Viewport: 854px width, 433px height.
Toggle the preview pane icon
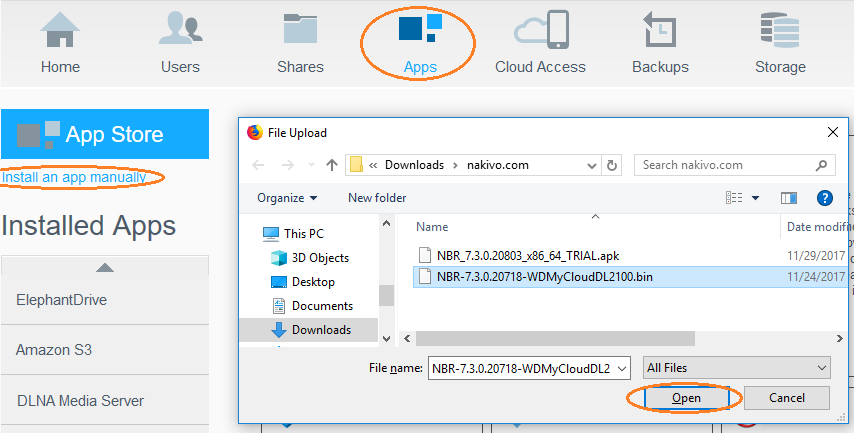click(x=788, y=198)
